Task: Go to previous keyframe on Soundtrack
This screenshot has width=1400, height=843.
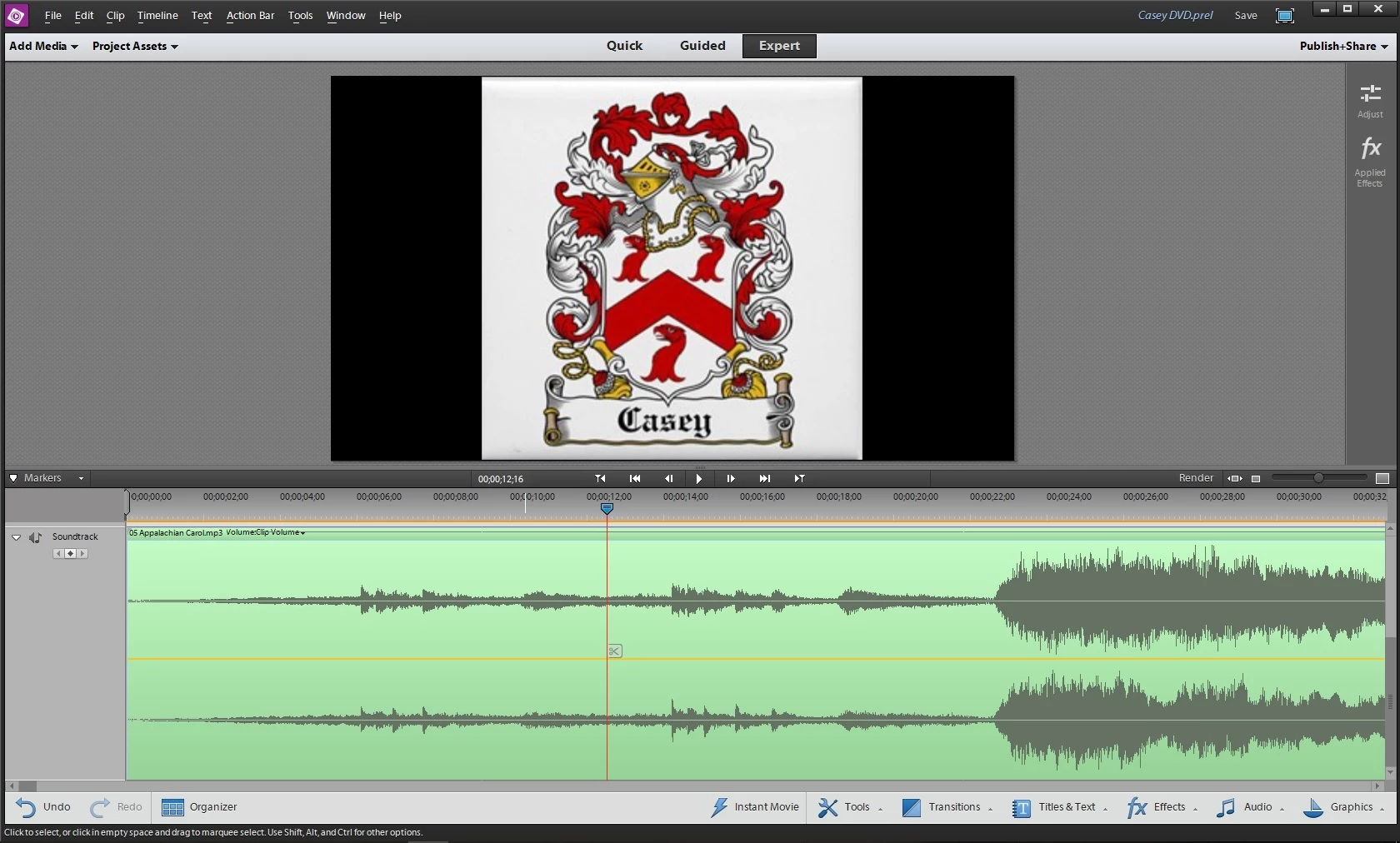Action: [x=57, y=553]
